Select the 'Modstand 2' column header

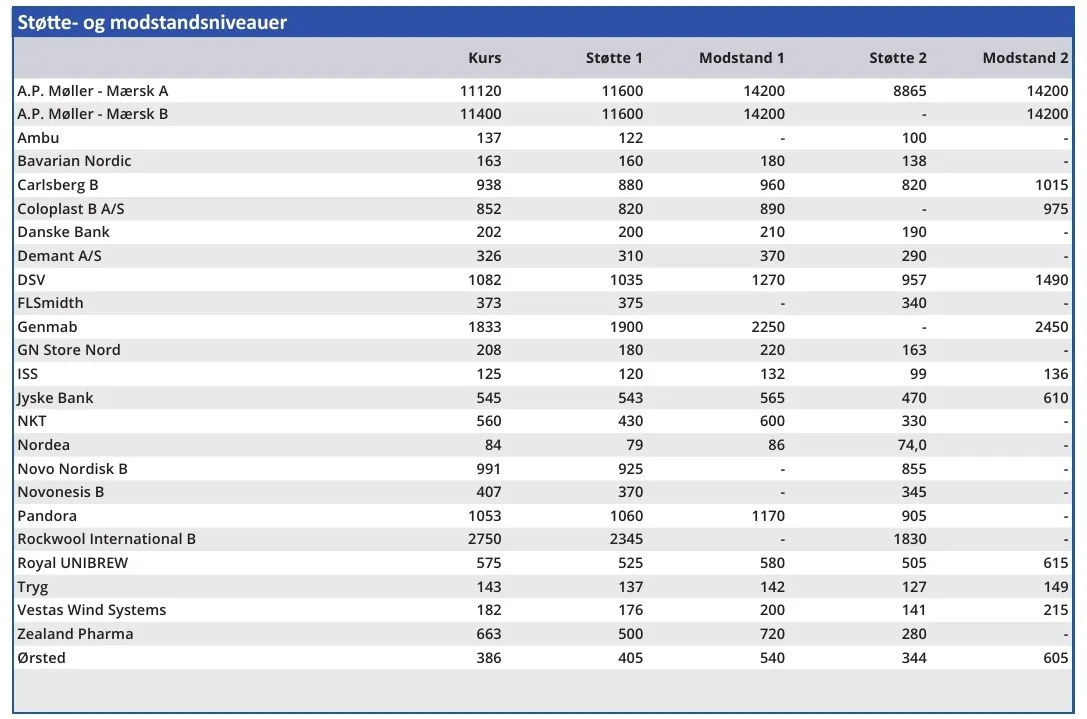1025,58
